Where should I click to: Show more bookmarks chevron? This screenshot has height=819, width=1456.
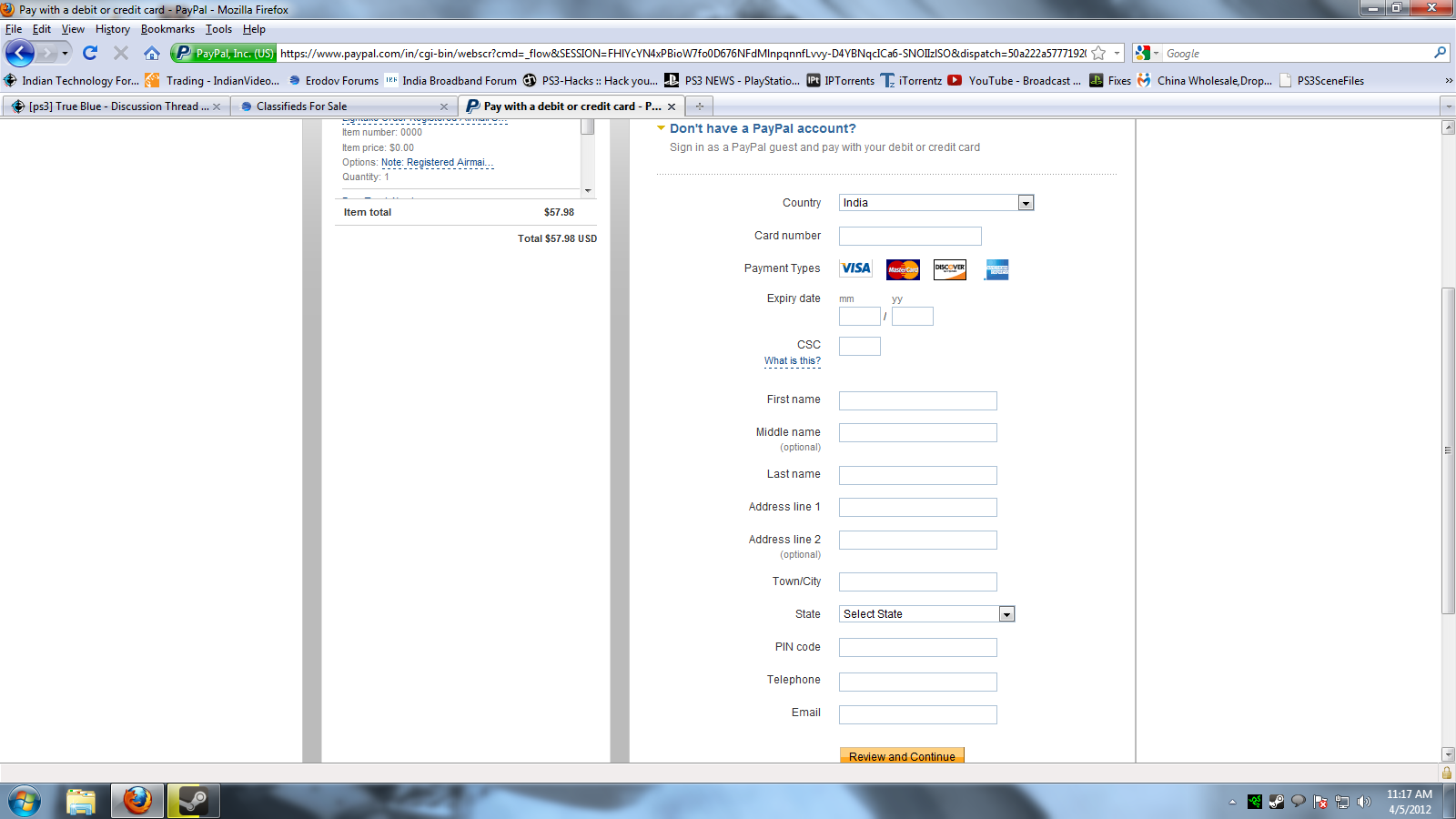(x=1448, y=80)
